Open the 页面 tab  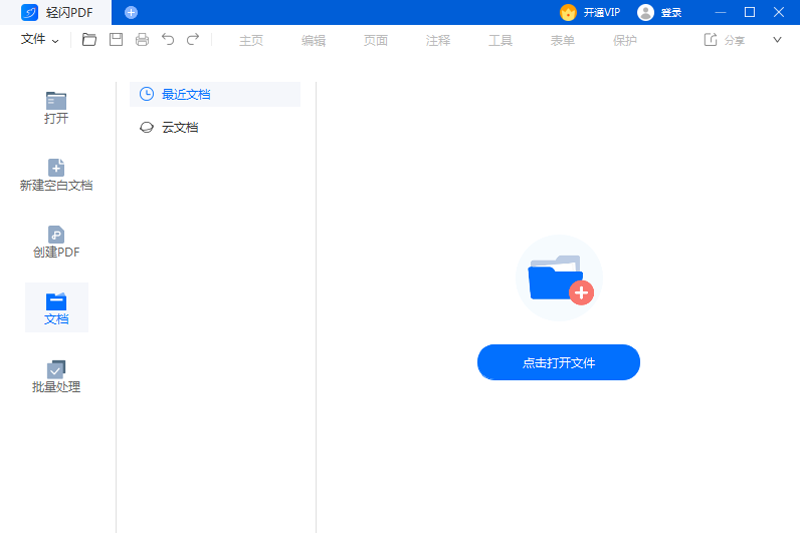coord(376,40)
